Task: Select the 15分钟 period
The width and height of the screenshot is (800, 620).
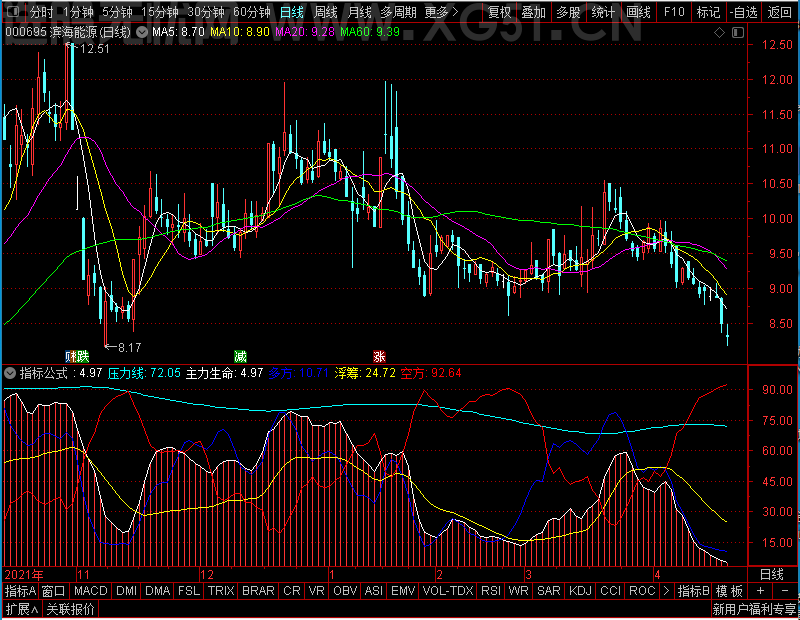Action: pyautogui.click(x=160, y=12)
